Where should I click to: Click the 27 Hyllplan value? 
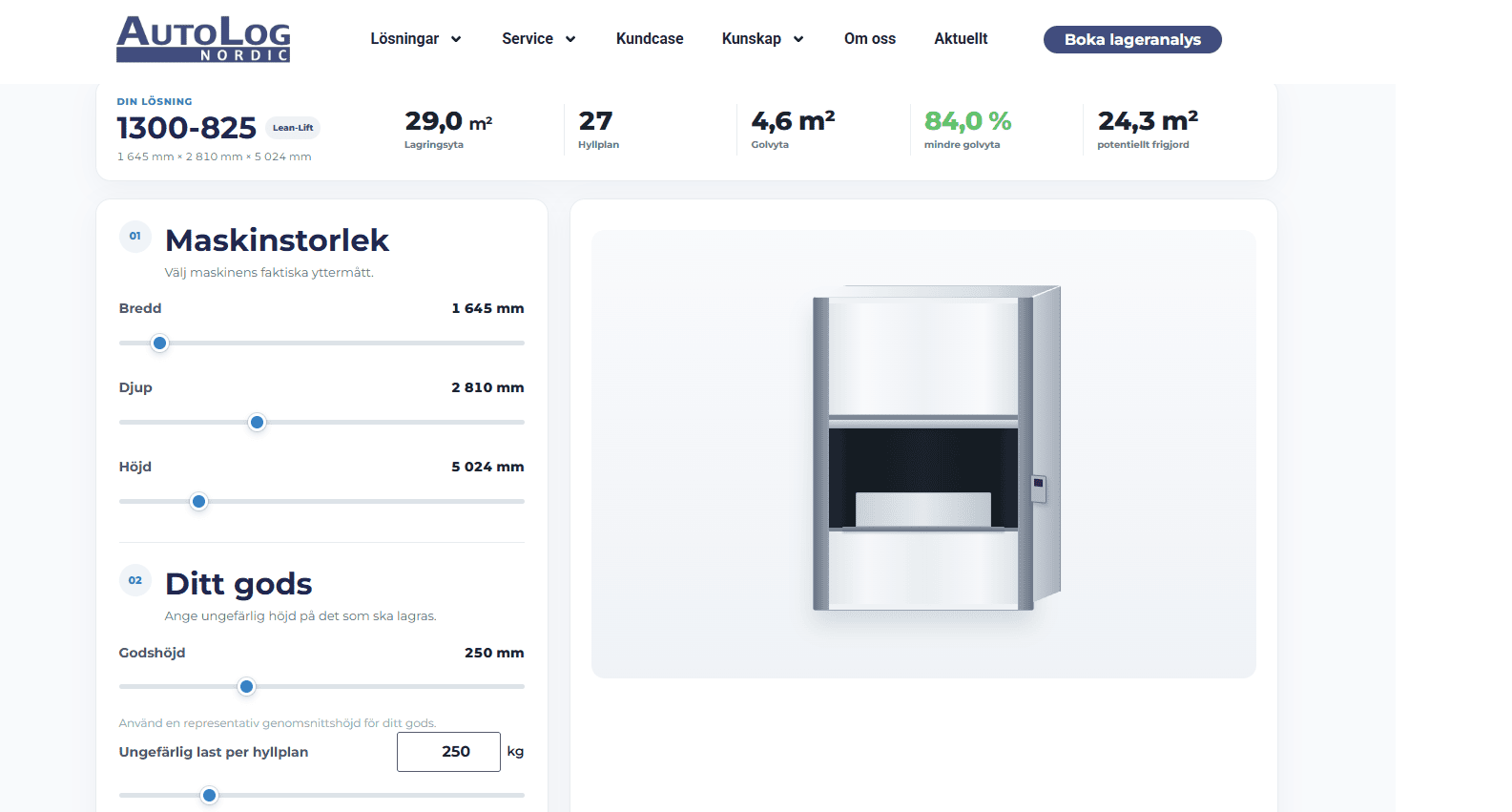point(595,122)
